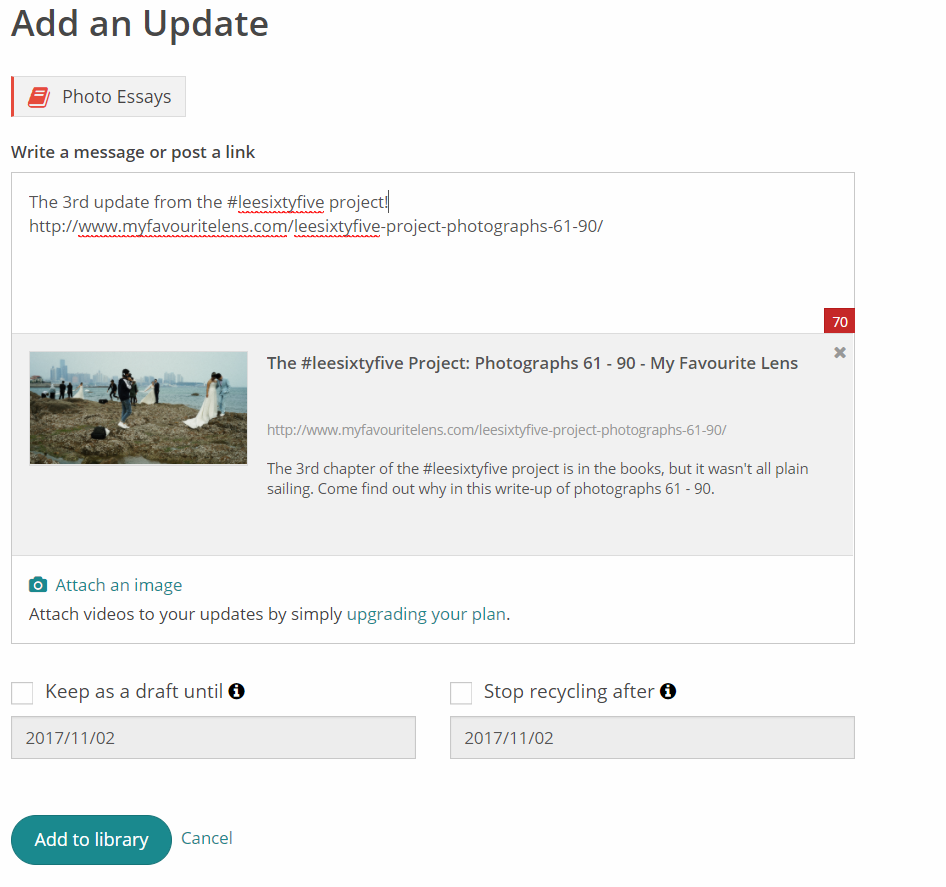Open the upgrading your plan link

(x=426, y=614)
